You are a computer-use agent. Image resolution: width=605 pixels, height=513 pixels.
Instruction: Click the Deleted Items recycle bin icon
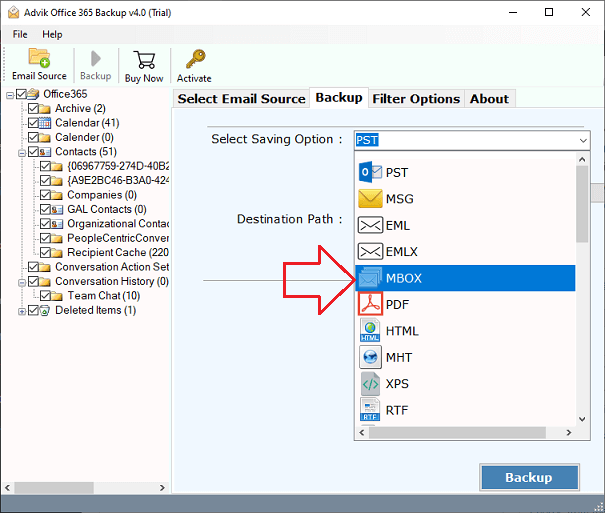(45, 310)
